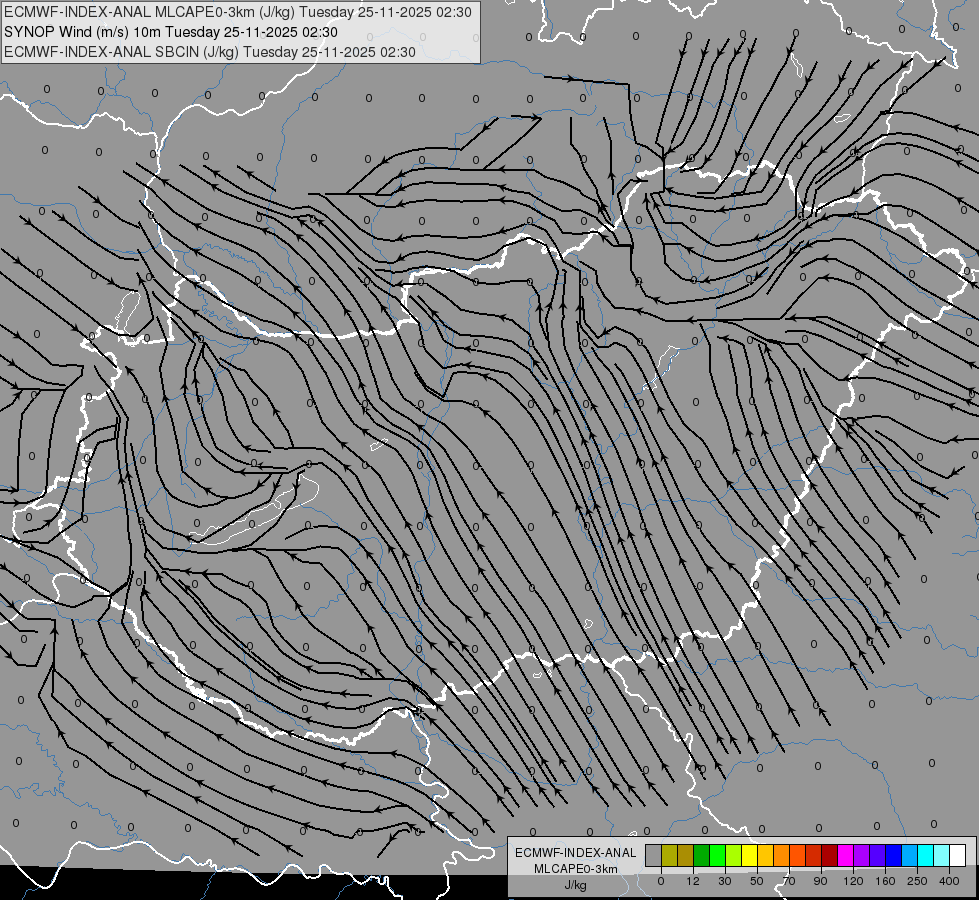Click the ECMWF-INDEX-ANAL legend label
979x900 pixels.
(576, 853)
